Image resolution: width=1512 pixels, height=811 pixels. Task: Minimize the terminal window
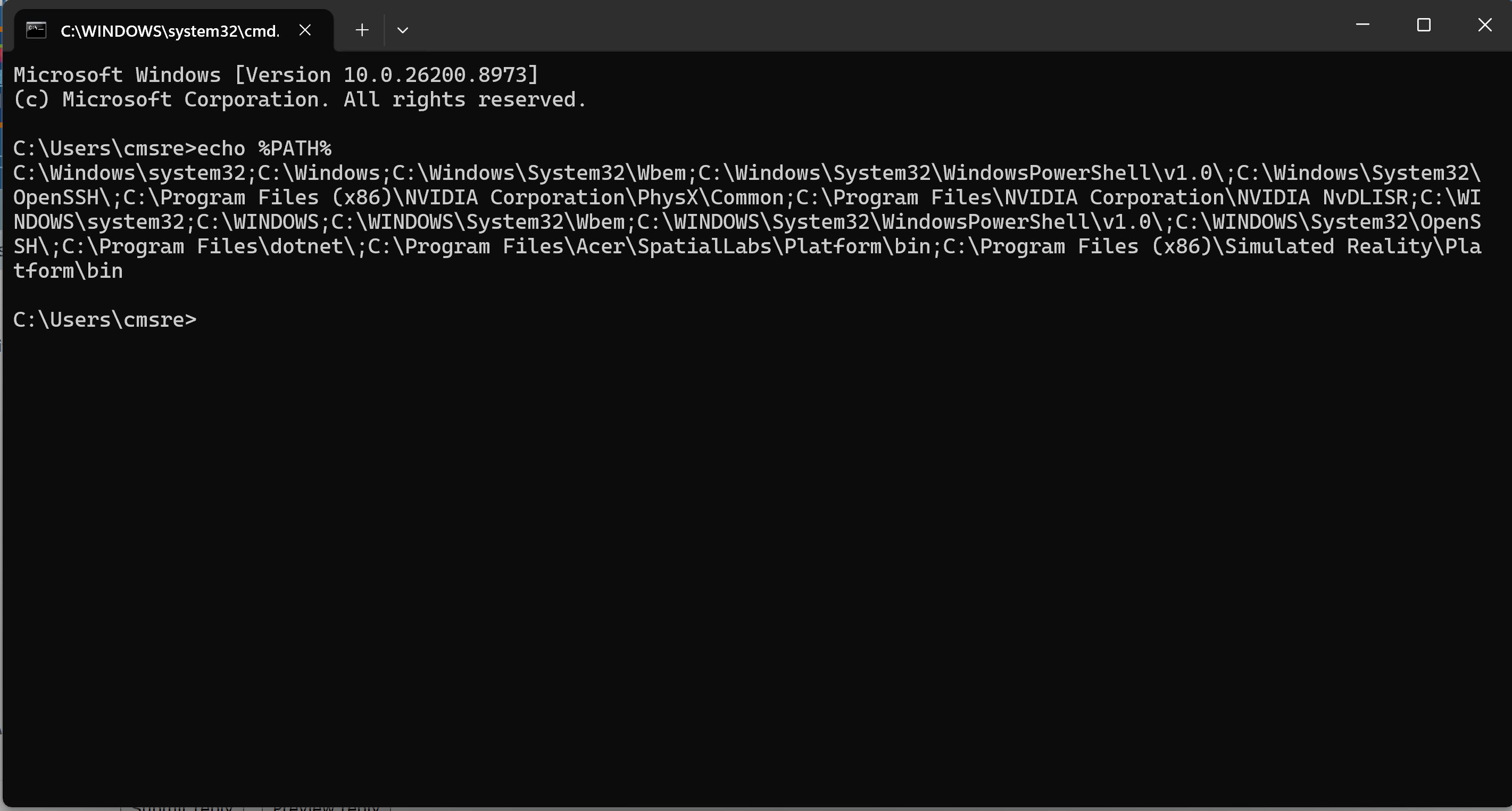[x=1363, y=25]
